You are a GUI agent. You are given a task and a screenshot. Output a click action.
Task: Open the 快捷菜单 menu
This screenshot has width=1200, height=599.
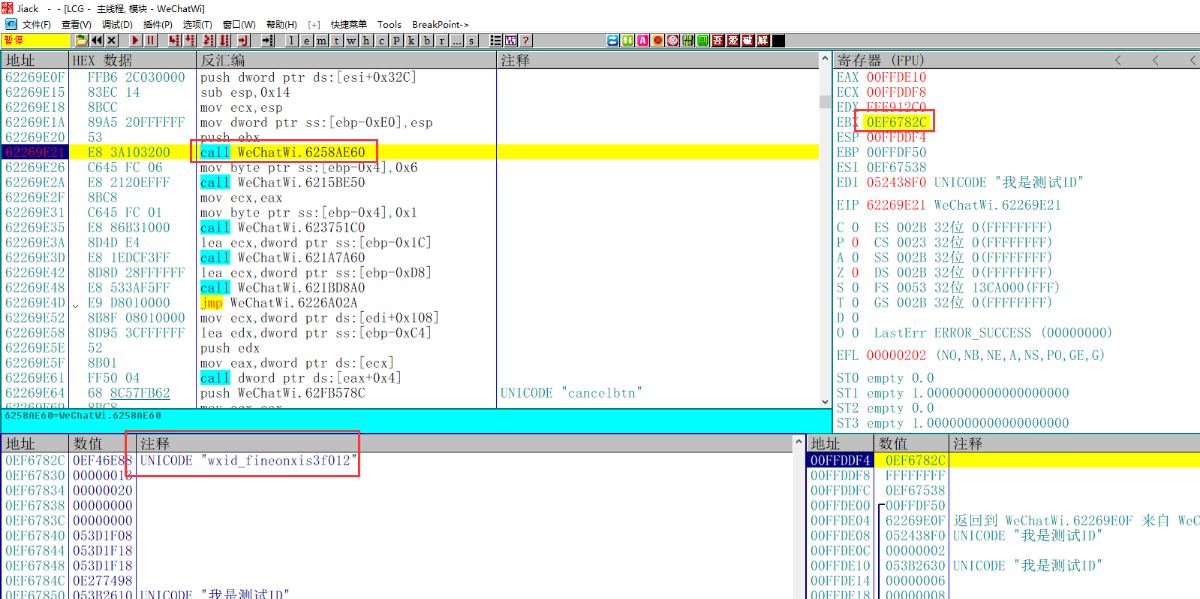(349, 24)
